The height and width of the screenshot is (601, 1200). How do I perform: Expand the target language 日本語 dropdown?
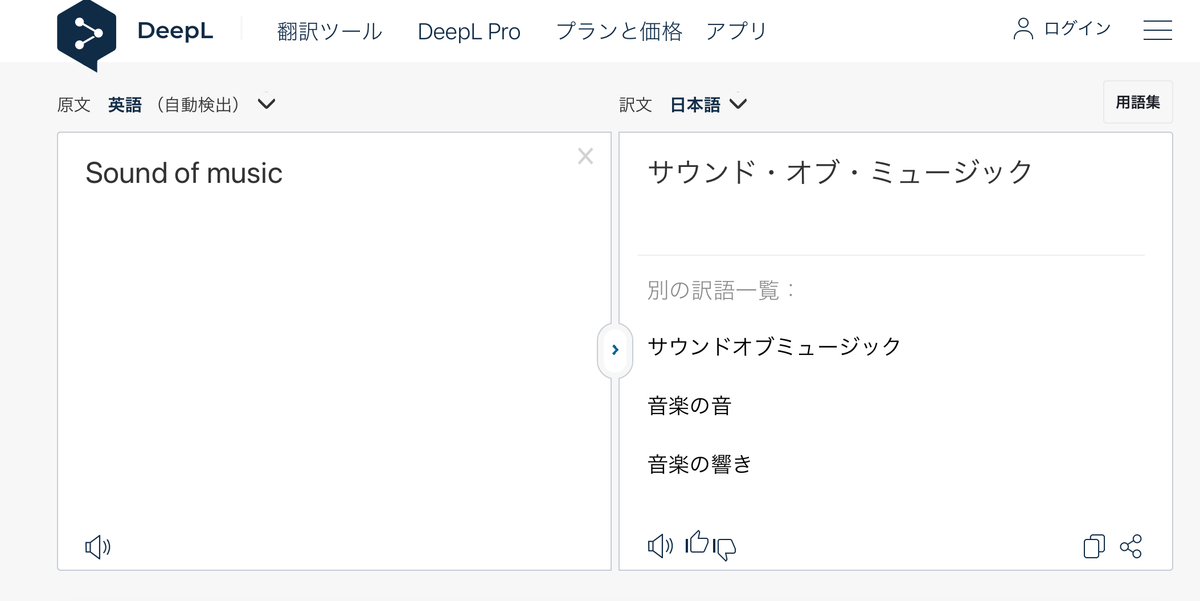point(738,104)
